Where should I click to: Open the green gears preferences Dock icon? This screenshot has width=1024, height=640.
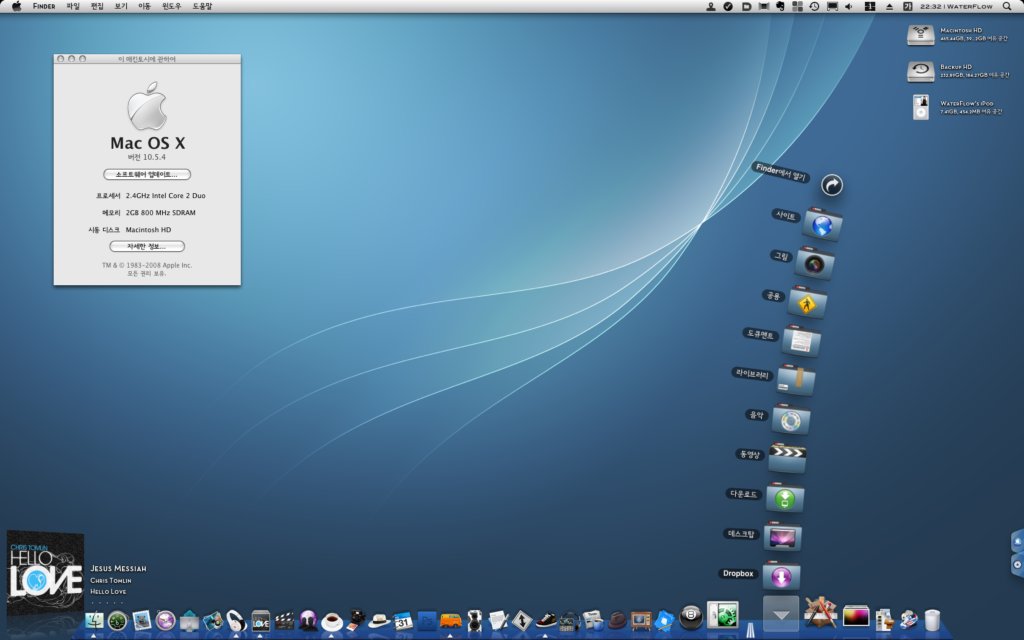[723, 615]
